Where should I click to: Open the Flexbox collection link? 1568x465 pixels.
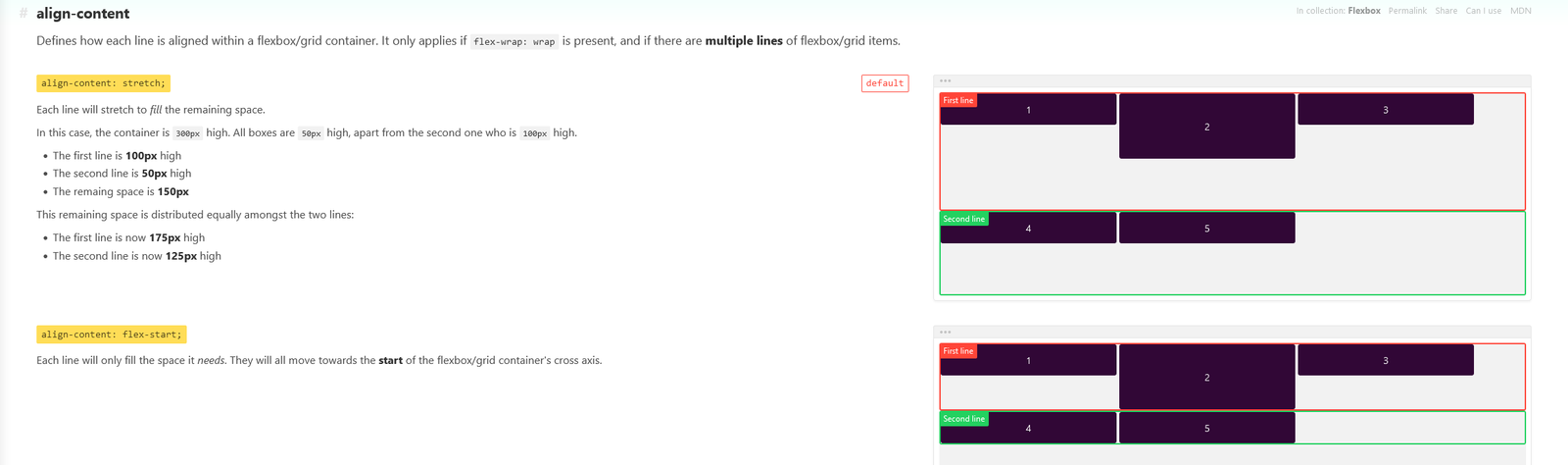coord(1364,11)
